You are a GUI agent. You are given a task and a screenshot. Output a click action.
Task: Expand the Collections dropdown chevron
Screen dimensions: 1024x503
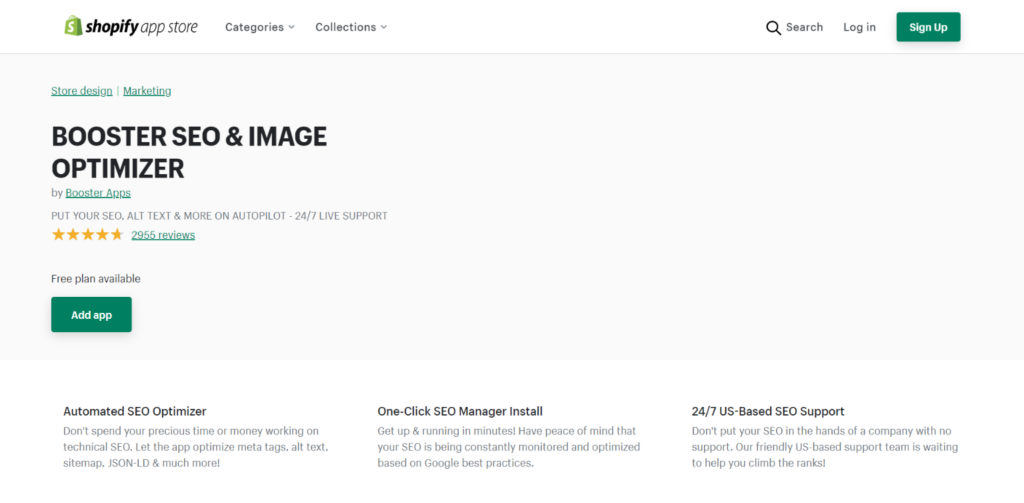384,27
